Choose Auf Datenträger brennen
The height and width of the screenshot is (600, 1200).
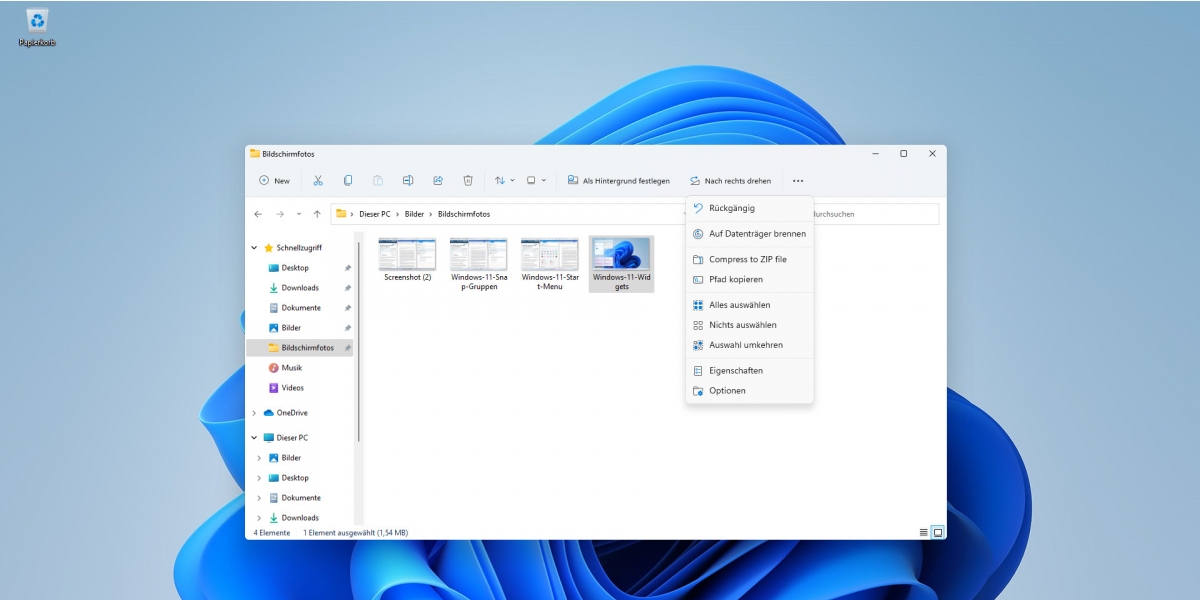pyautogui.click(x=750, y=234)
